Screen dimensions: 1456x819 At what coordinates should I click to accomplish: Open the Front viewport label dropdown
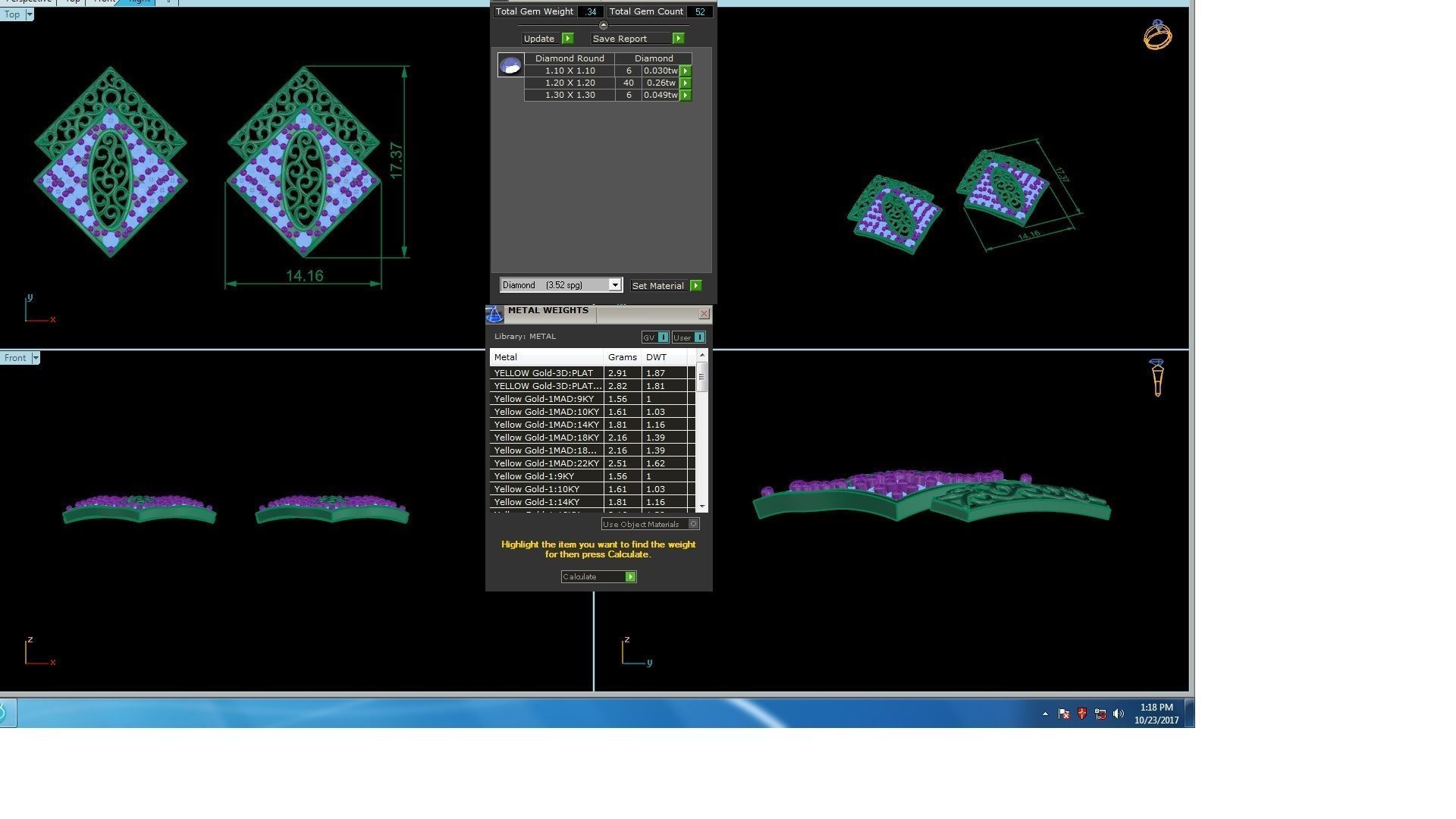tap(35, 358)
